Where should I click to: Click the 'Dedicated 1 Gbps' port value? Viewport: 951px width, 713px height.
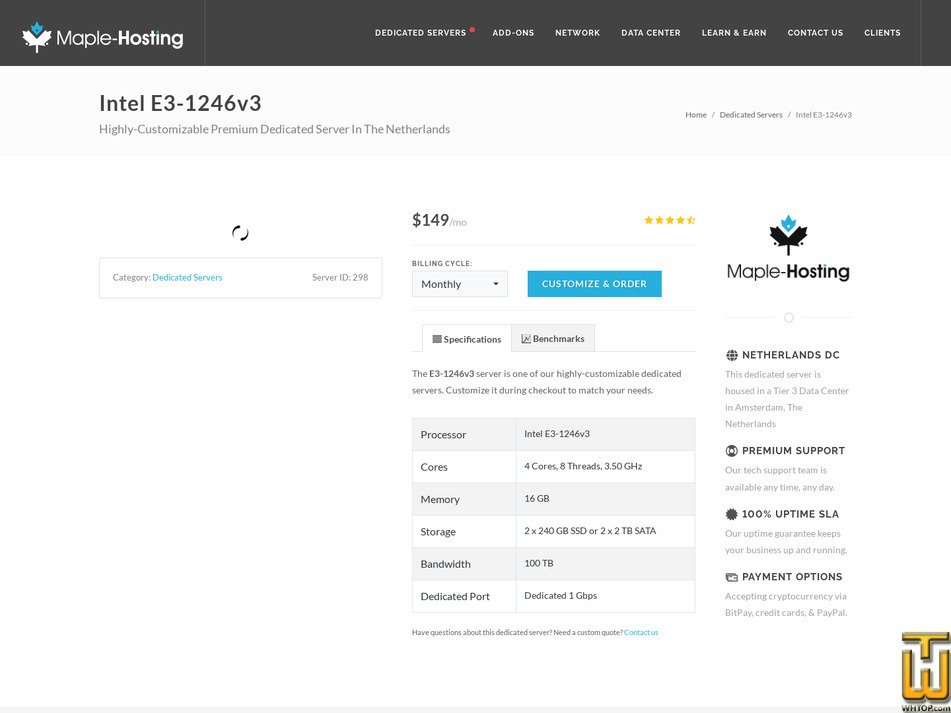pyautogui.click(x=560, y=595)
